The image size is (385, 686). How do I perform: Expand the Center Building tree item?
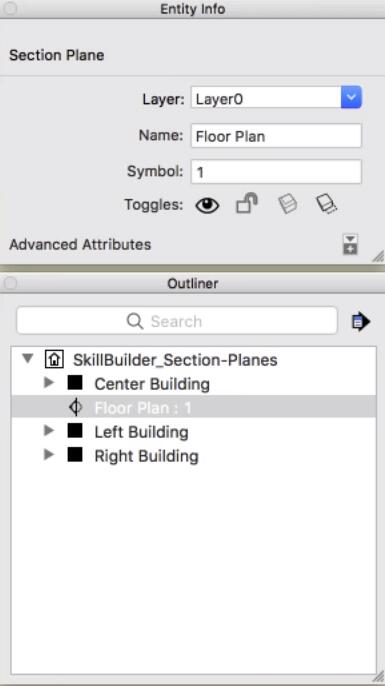[49, 383]
